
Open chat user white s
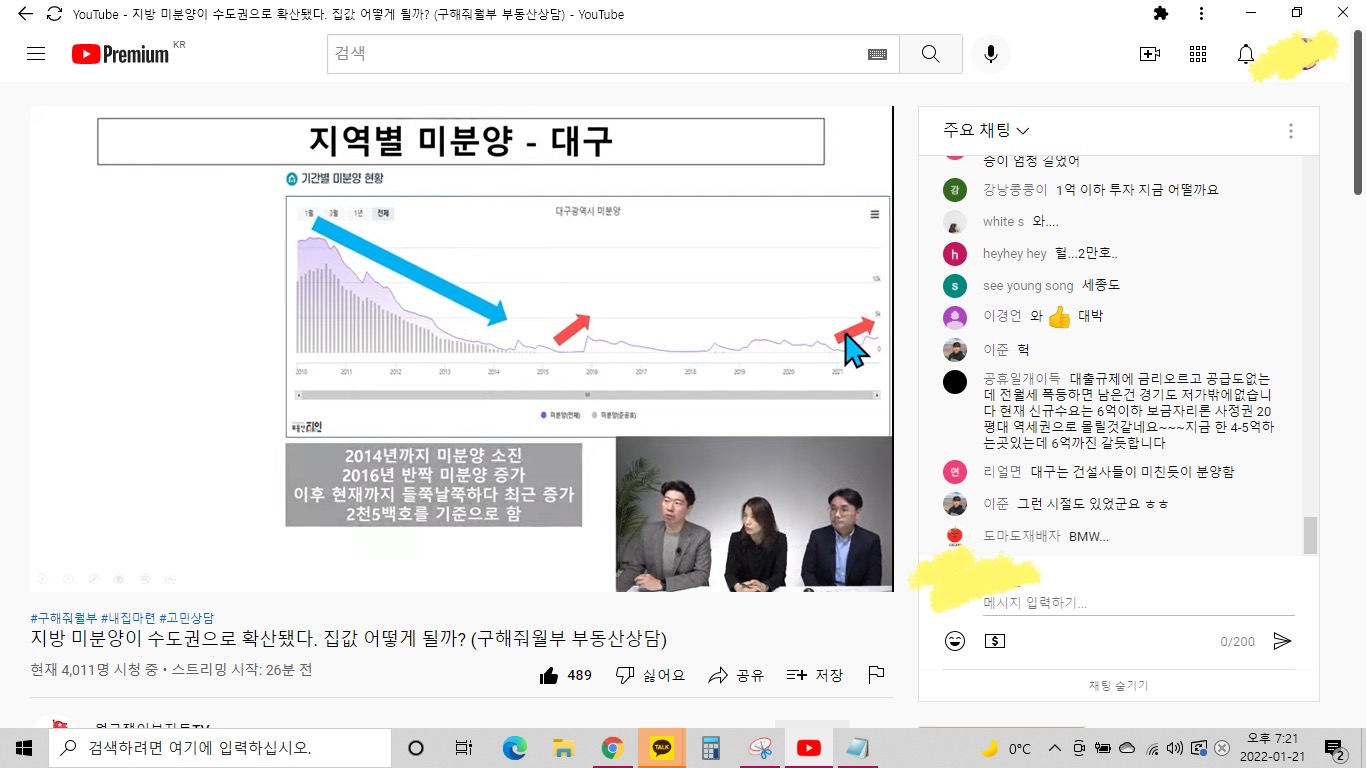click(1004, 222)
